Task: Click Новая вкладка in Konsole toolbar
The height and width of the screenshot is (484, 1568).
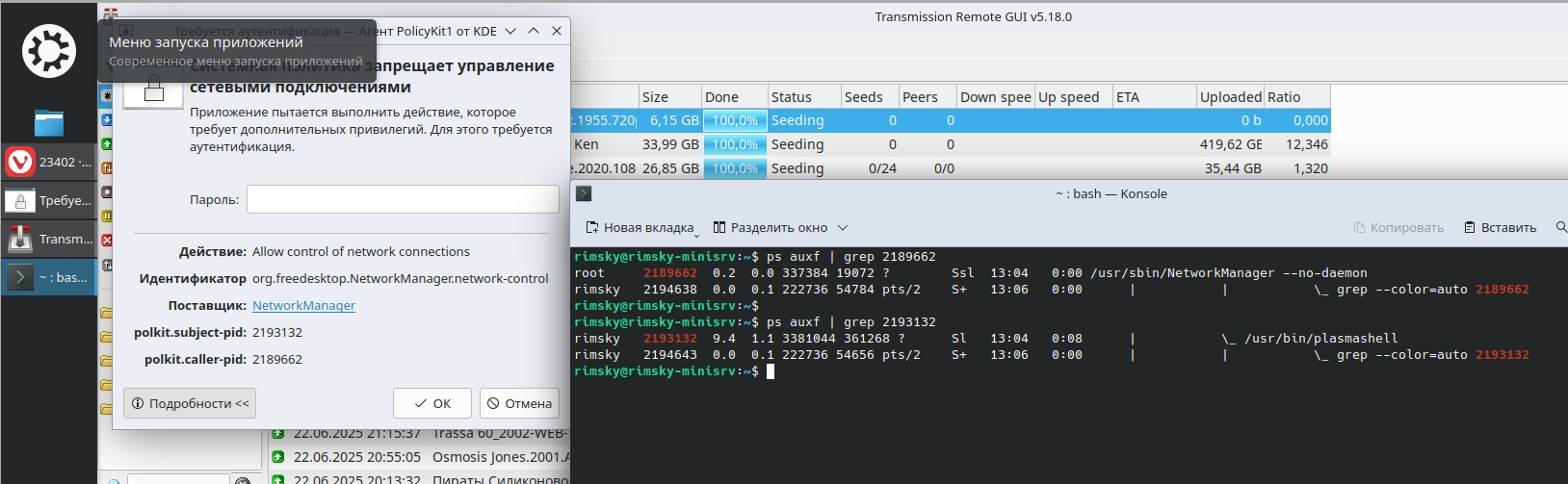Action: pyautogui.click(x=640, y=227)
